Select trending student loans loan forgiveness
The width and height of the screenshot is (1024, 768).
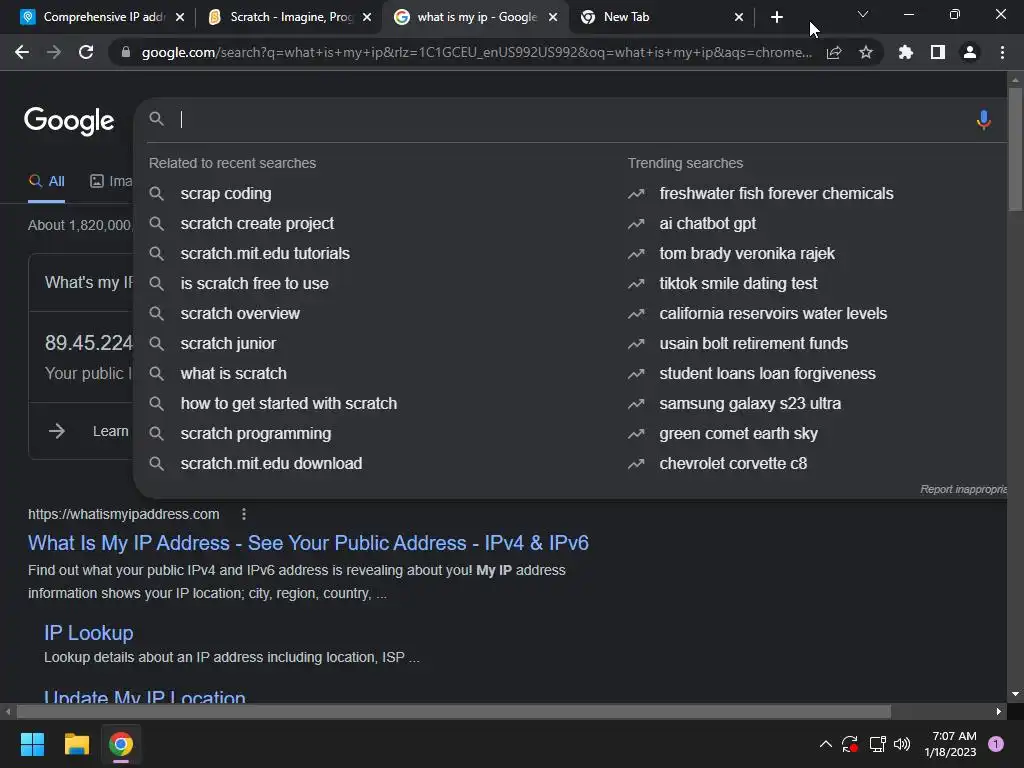767,374
